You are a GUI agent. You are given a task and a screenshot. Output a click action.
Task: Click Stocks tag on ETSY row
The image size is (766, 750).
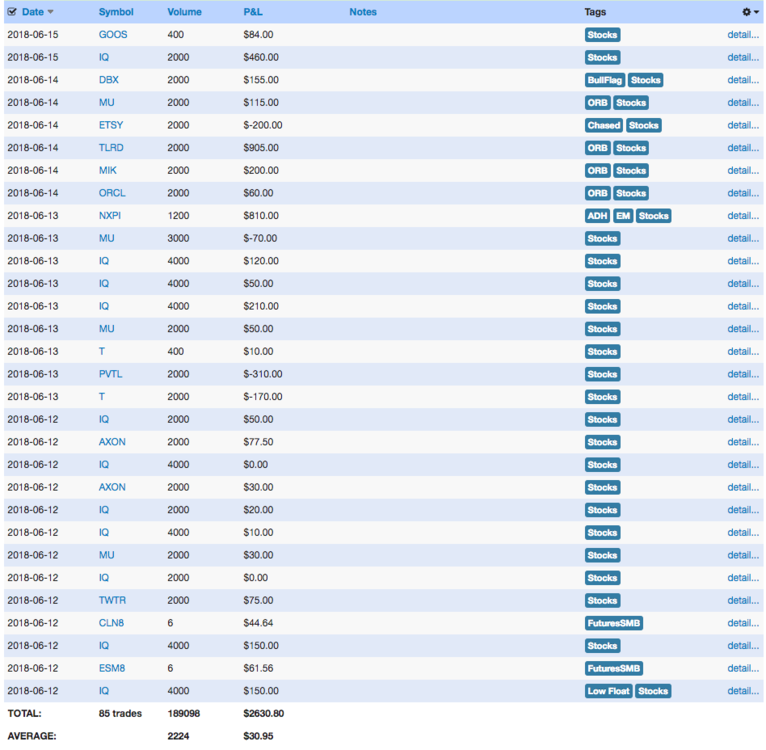coord(643,125)
